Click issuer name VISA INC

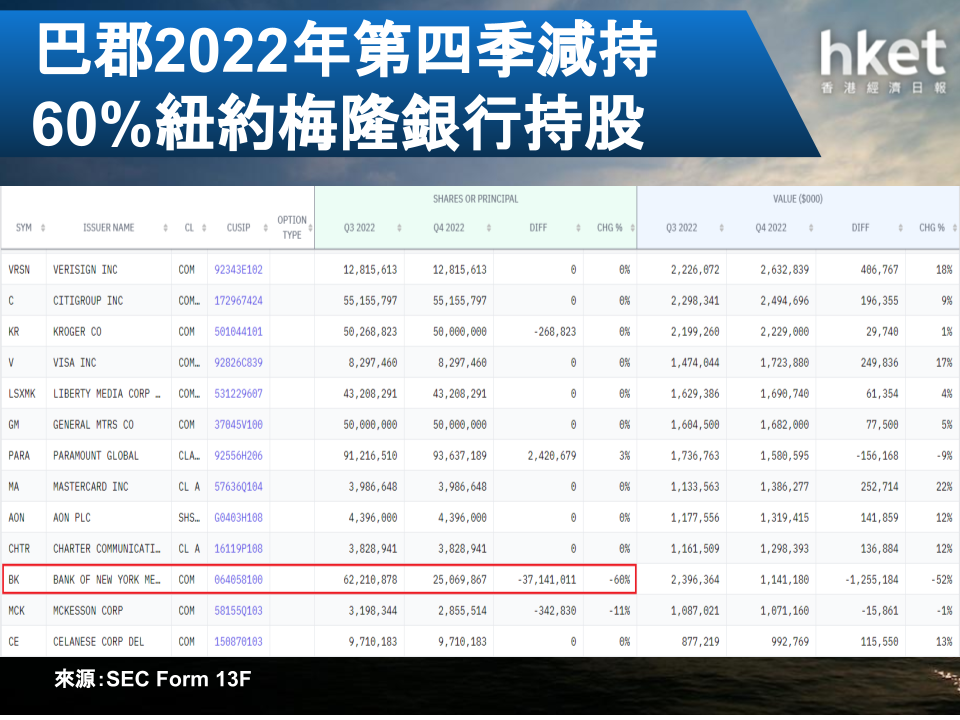[75, 363]
